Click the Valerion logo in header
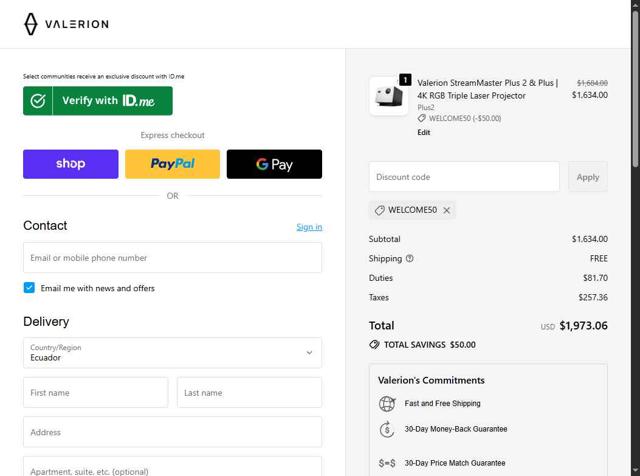 (66, 24)
